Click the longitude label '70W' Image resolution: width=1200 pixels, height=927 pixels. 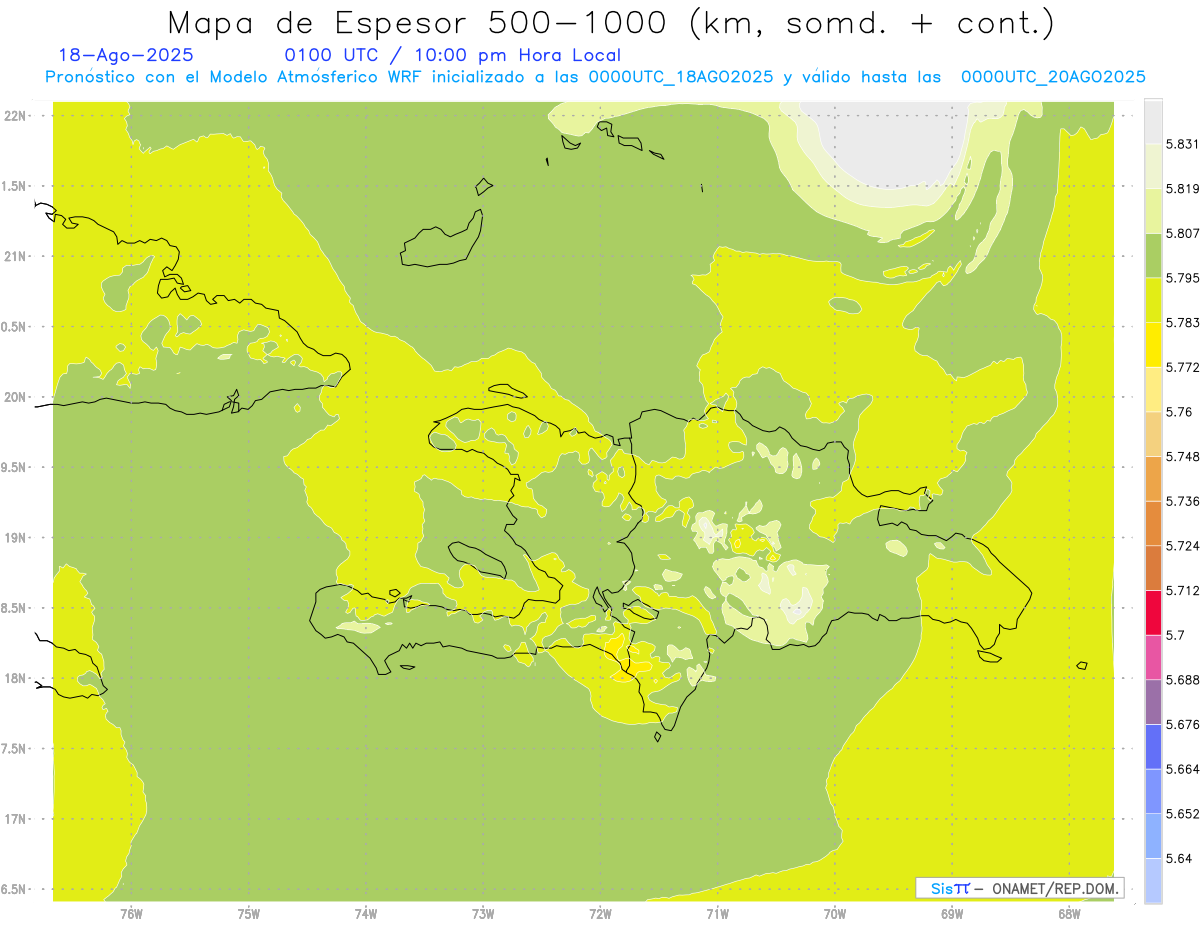coord(835,914)
